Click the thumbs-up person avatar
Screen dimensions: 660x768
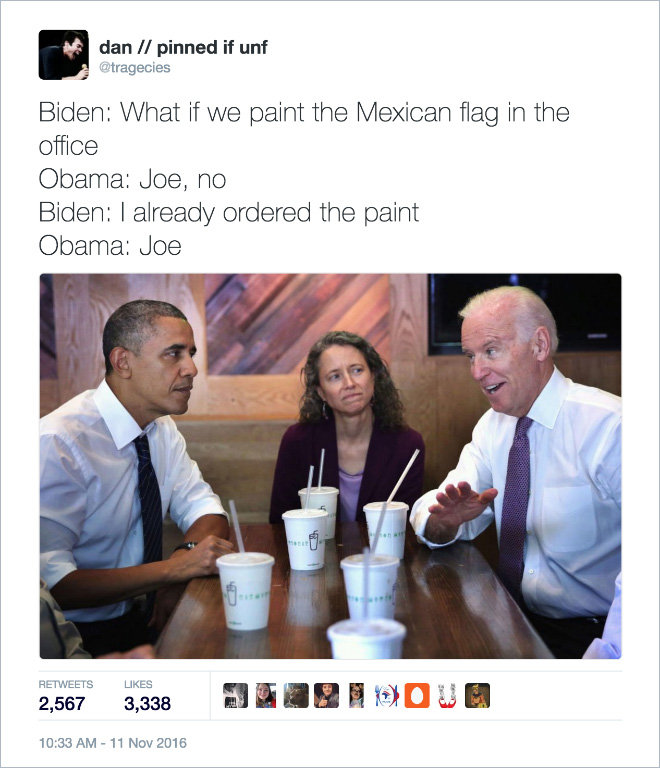pyautogui.click(x=326, y=696)
